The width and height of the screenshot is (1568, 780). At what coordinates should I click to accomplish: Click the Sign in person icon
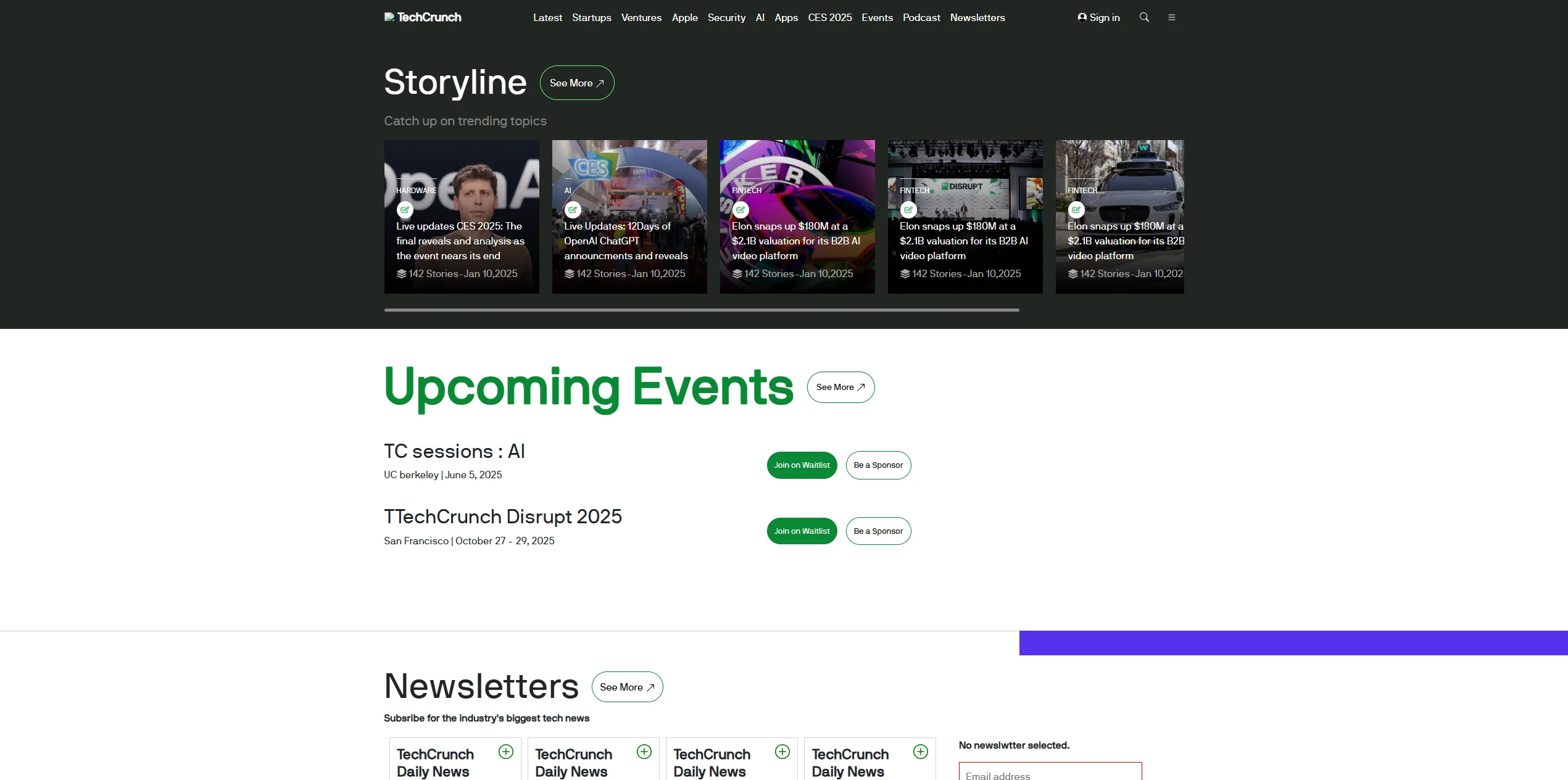[1082, 17]
